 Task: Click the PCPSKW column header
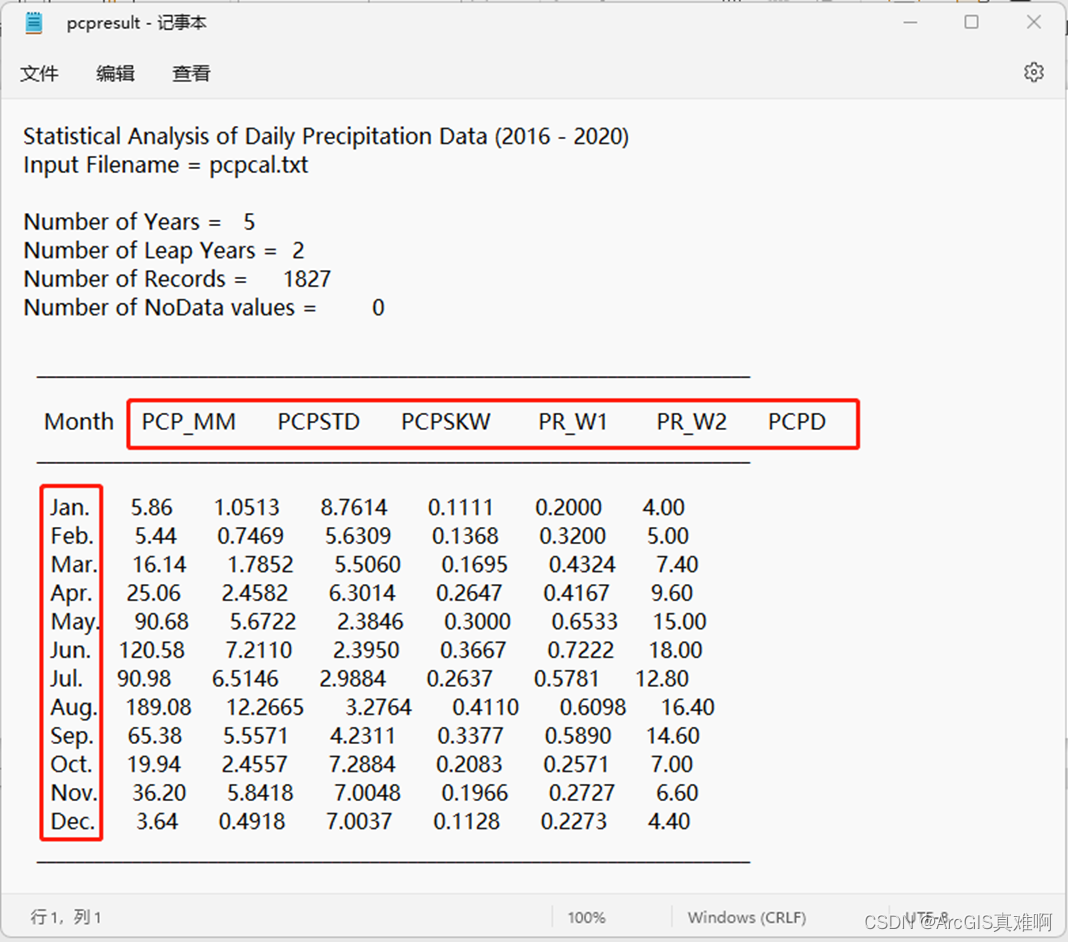pyautogui.click(x=445, y=422)
